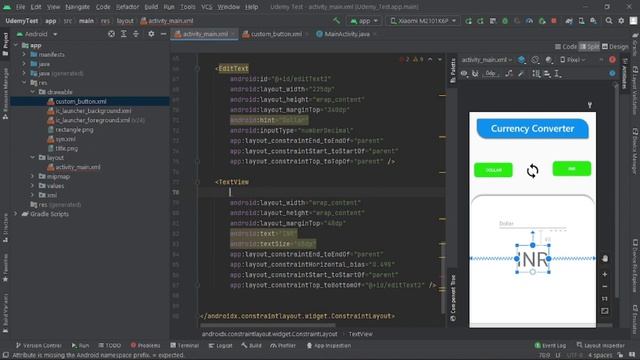Open the Terminal tool window
This screenshot has height=360, width=640.
[185, 345]
